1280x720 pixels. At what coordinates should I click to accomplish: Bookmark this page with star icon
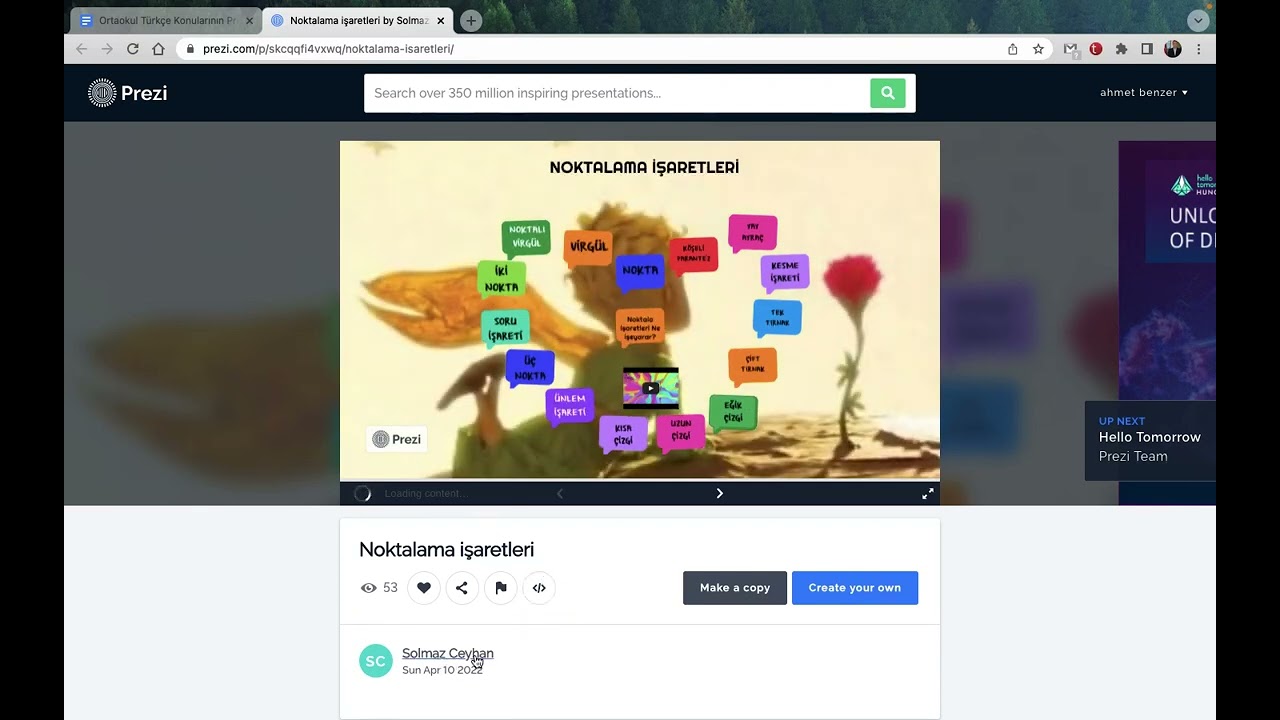tap(1038, 49)
